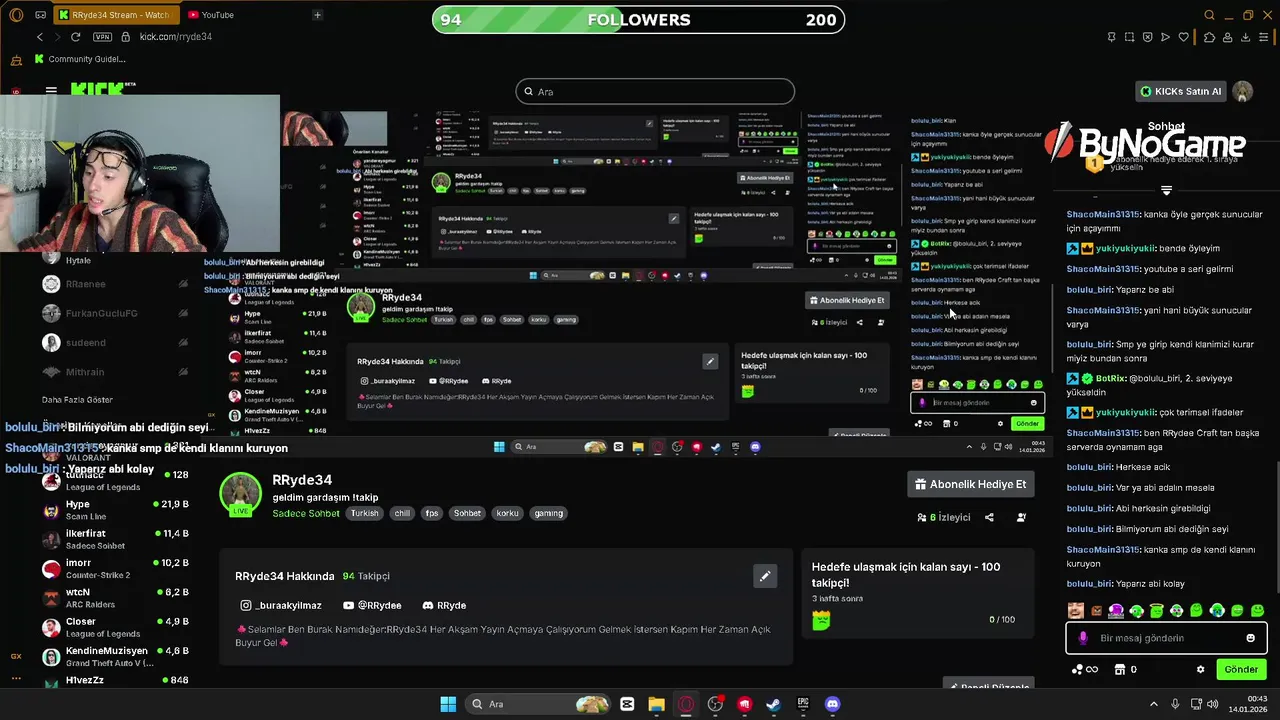Open the Opera GX main menu logo

[x=14, y=15]
